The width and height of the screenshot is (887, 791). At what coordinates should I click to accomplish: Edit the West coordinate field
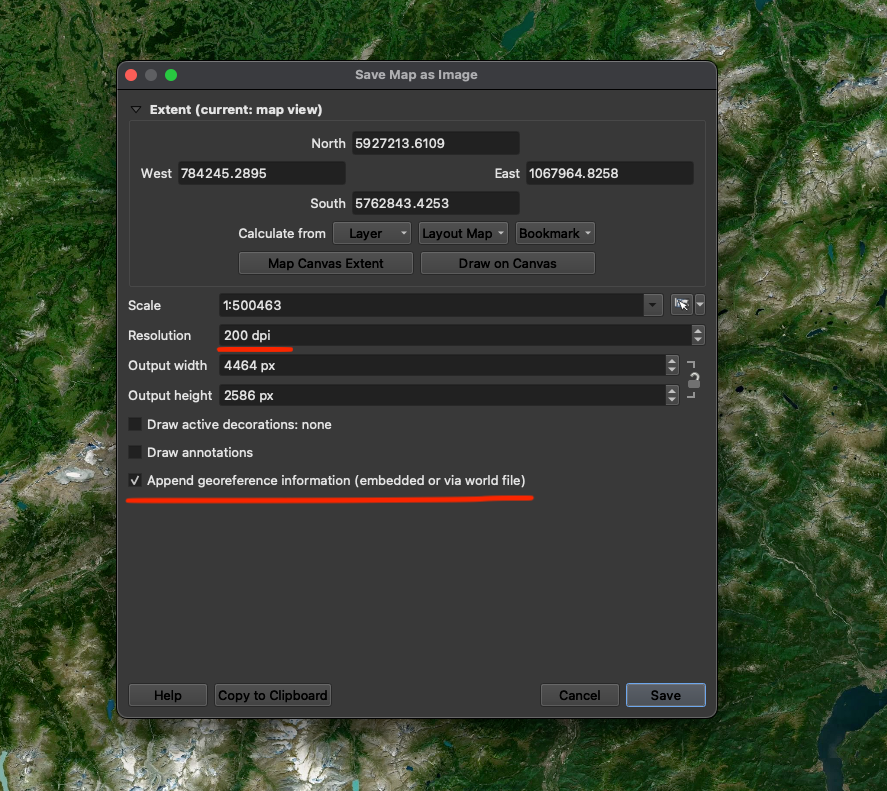coord(261,173)
